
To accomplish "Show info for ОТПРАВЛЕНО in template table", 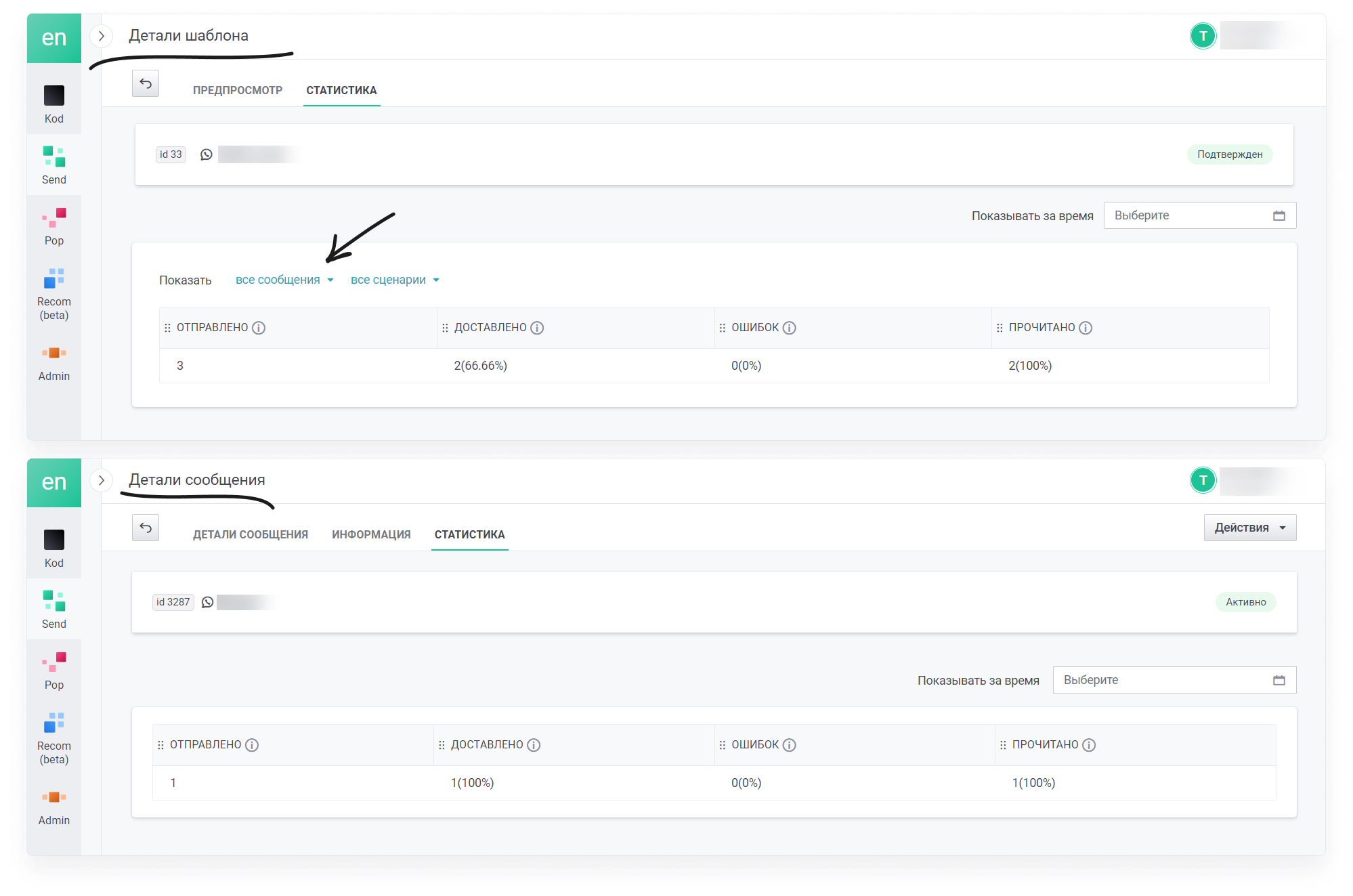I will (259, 328).
